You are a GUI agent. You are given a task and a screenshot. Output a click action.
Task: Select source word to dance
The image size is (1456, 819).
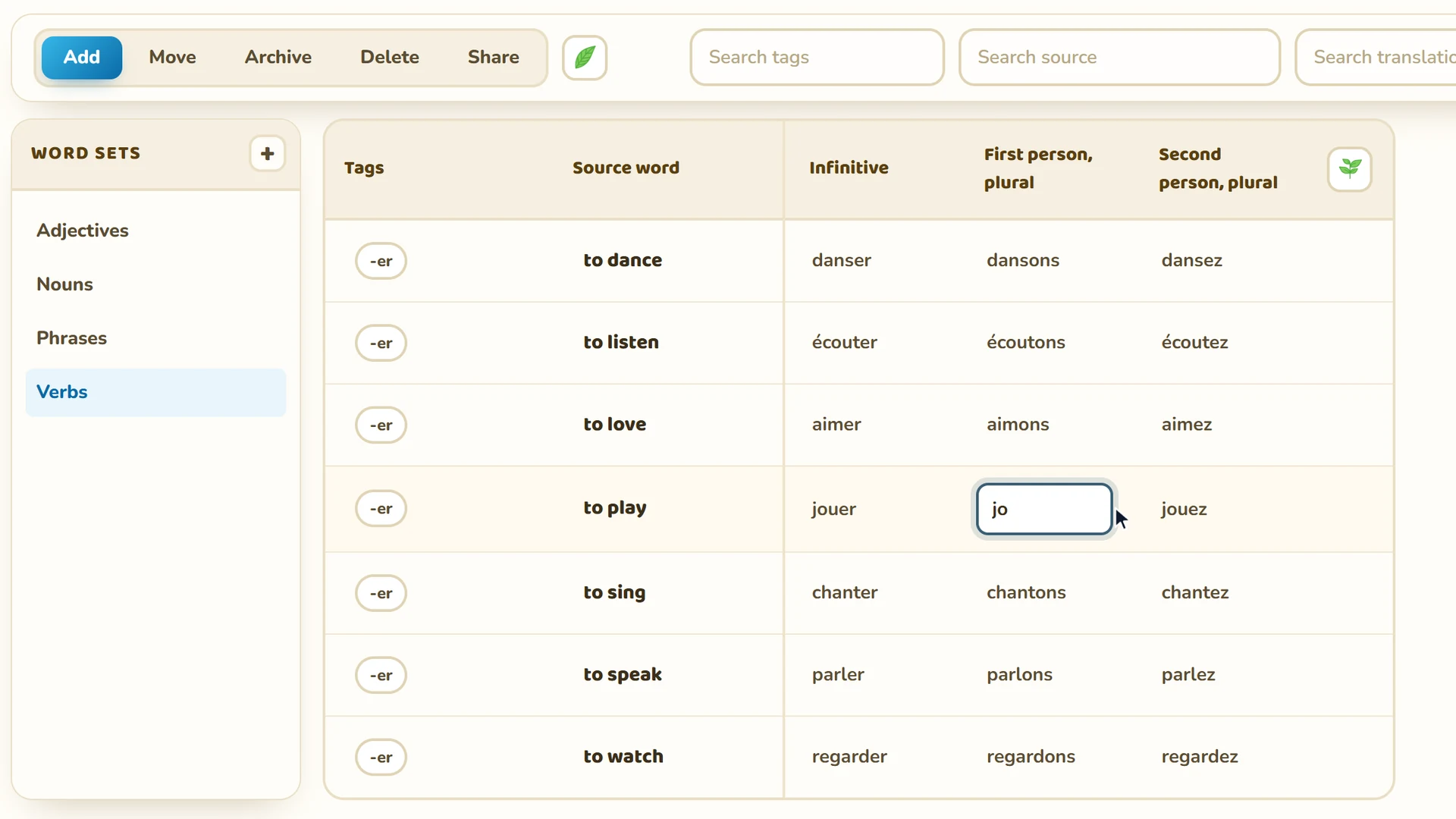click(x=623, y=260)
